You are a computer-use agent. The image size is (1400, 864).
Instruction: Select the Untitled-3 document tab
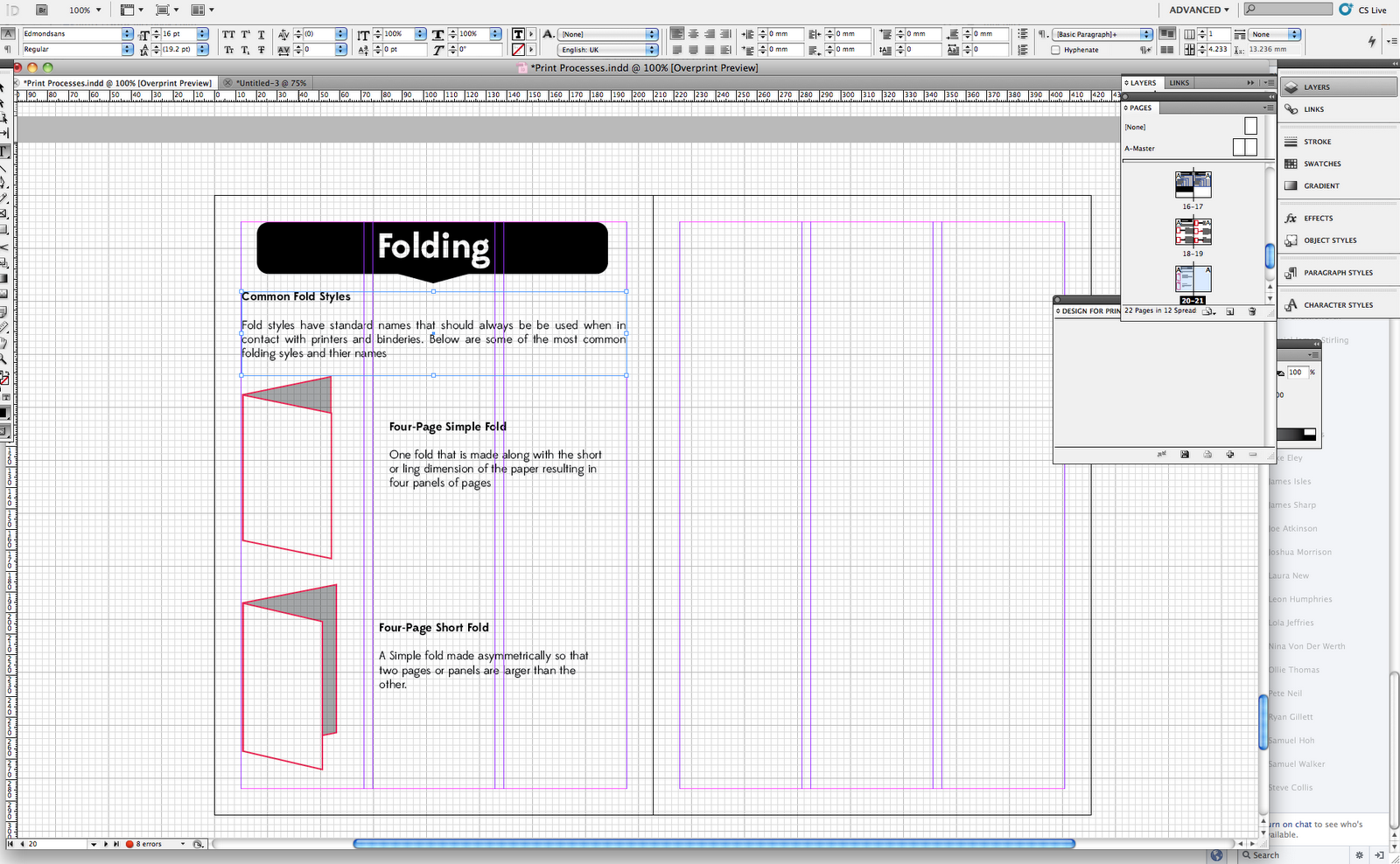267,82
